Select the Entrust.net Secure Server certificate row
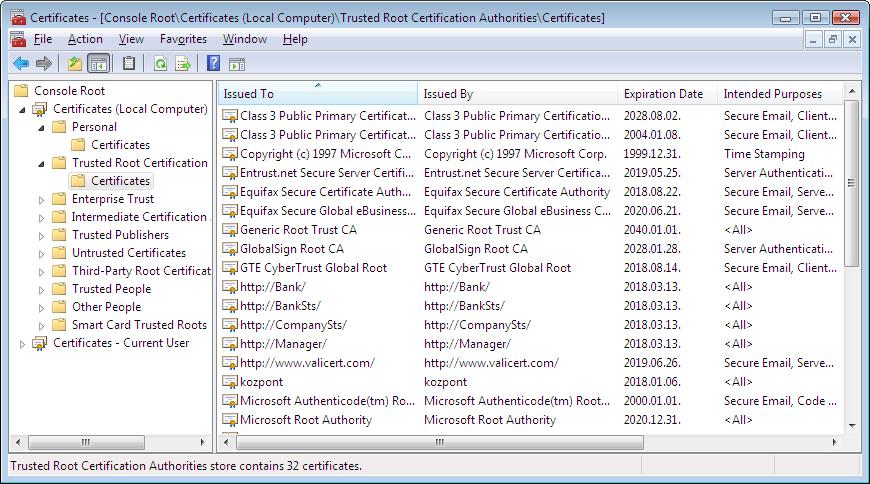This screenshot has width=870, height=484. pos(530,173)
